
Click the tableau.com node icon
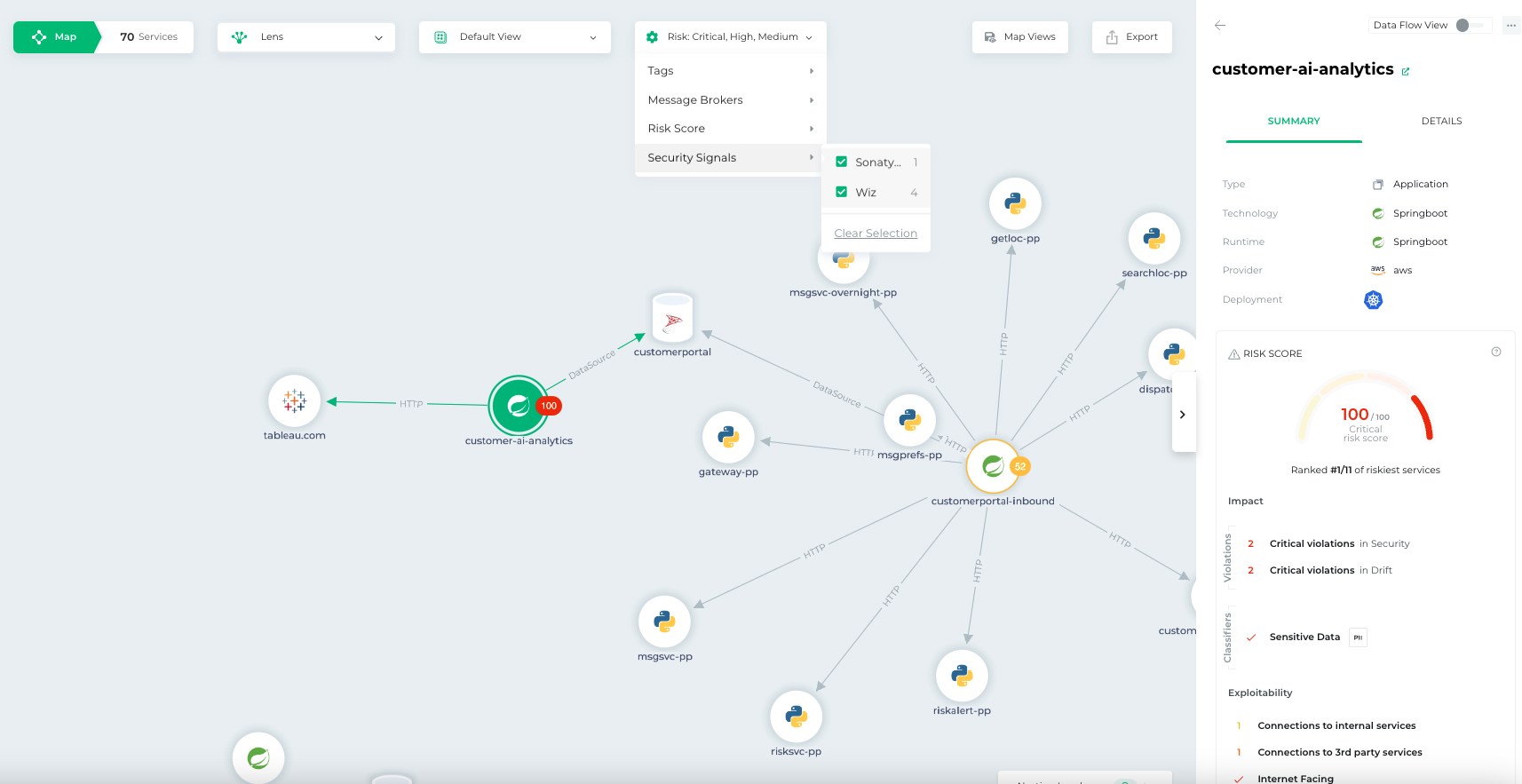(294, 401)
